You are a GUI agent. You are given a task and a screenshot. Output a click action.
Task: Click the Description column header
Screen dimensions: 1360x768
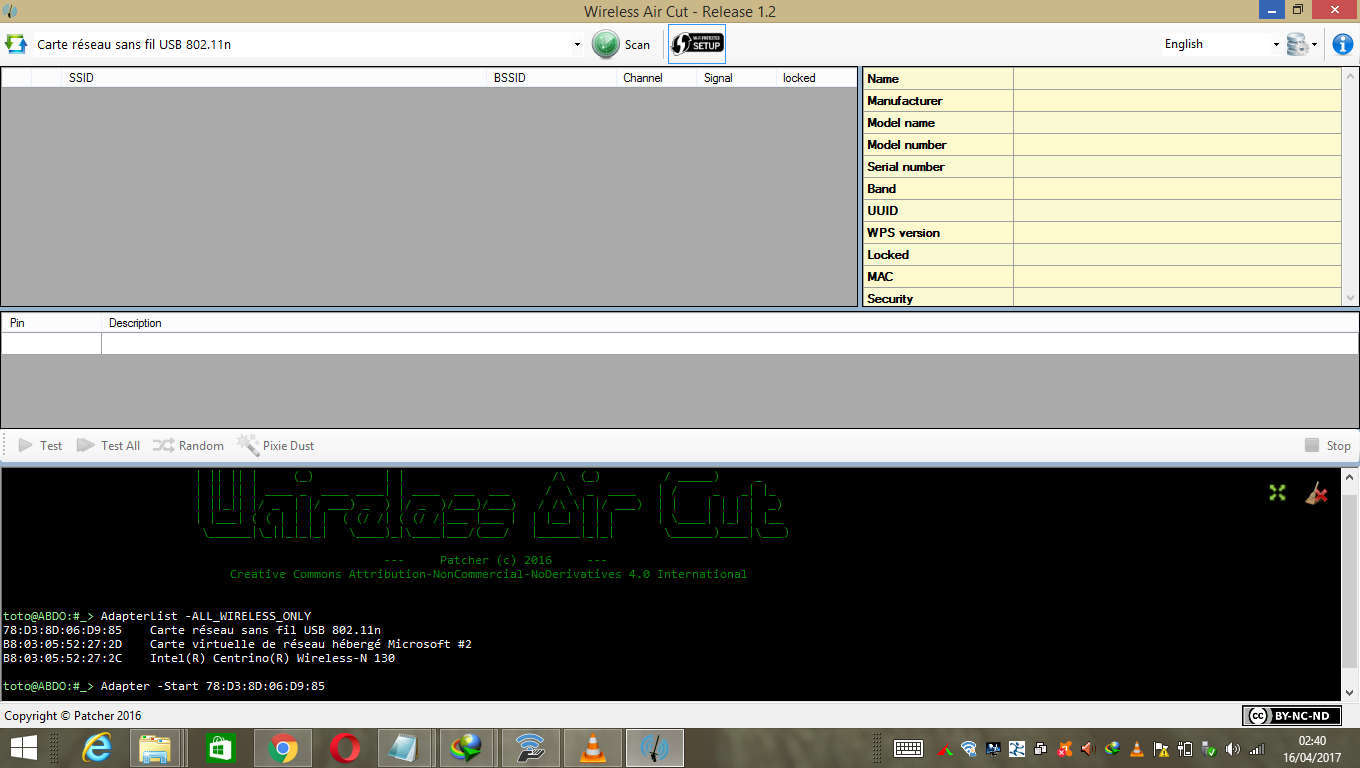click(x=730, y=323)
